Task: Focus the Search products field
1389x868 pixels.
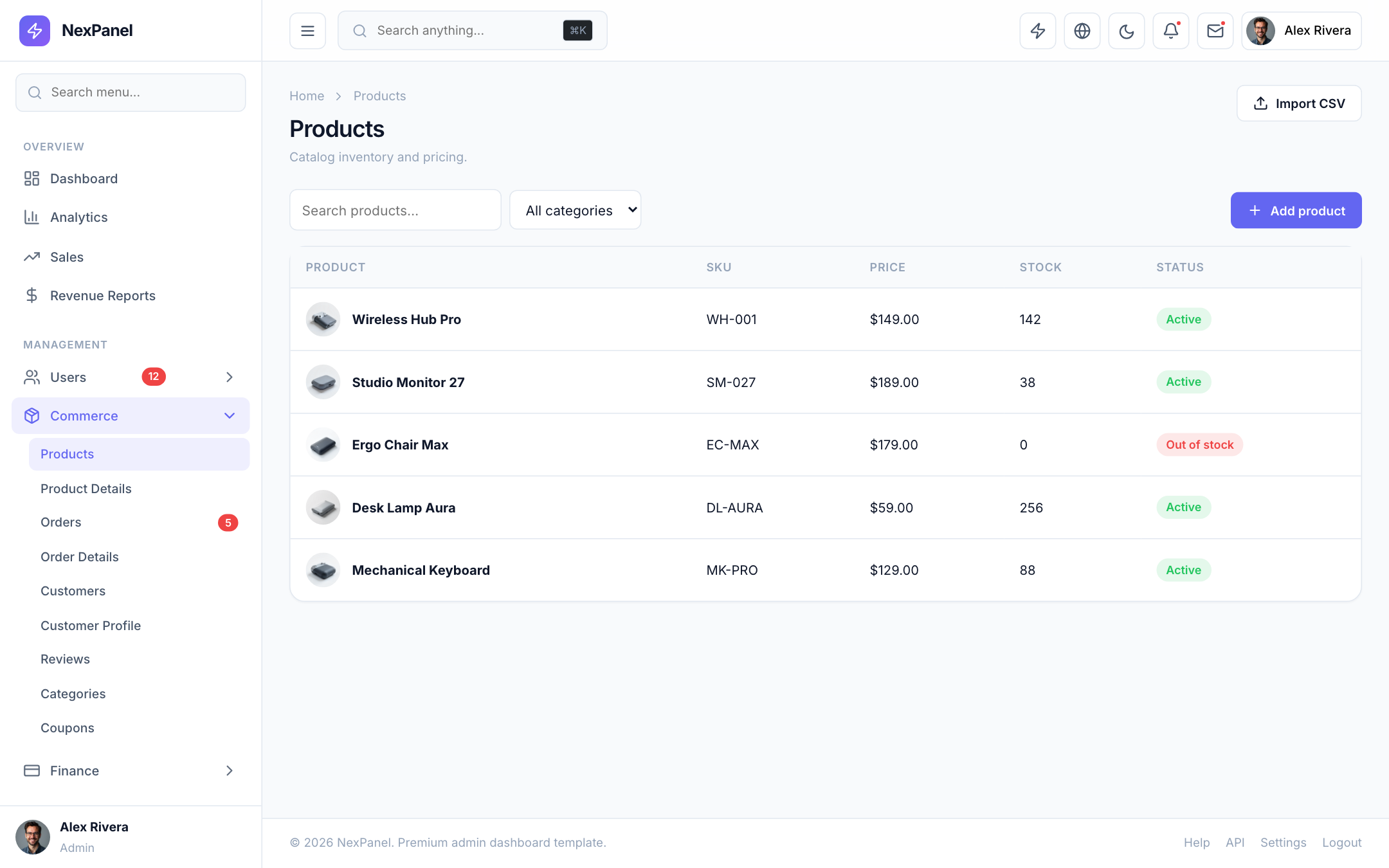Action: tap(395, 210)
